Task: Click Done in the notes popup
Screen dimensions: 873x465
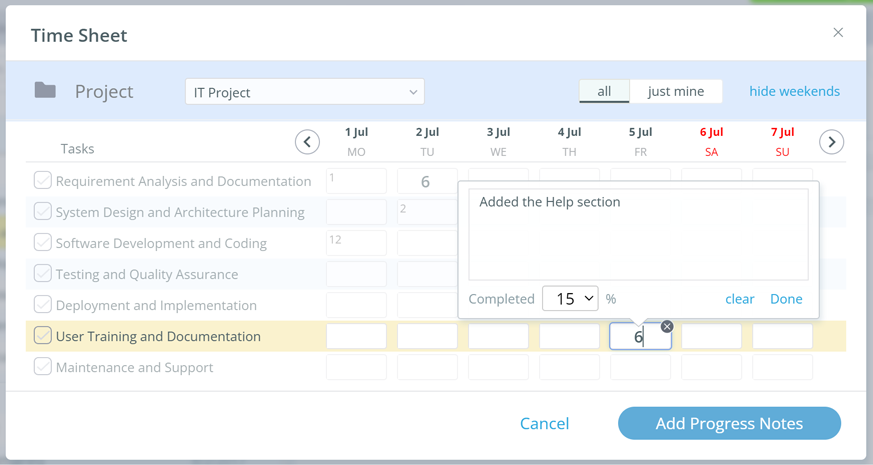Action: point(786,299)
